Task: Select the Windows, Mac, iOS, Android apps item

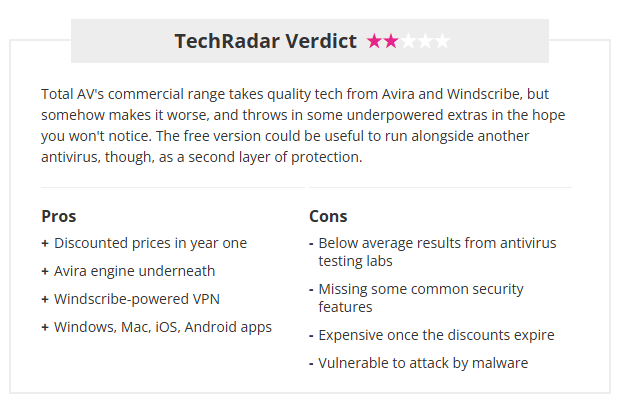Action: pyautogui.click(x=162, y=327)
